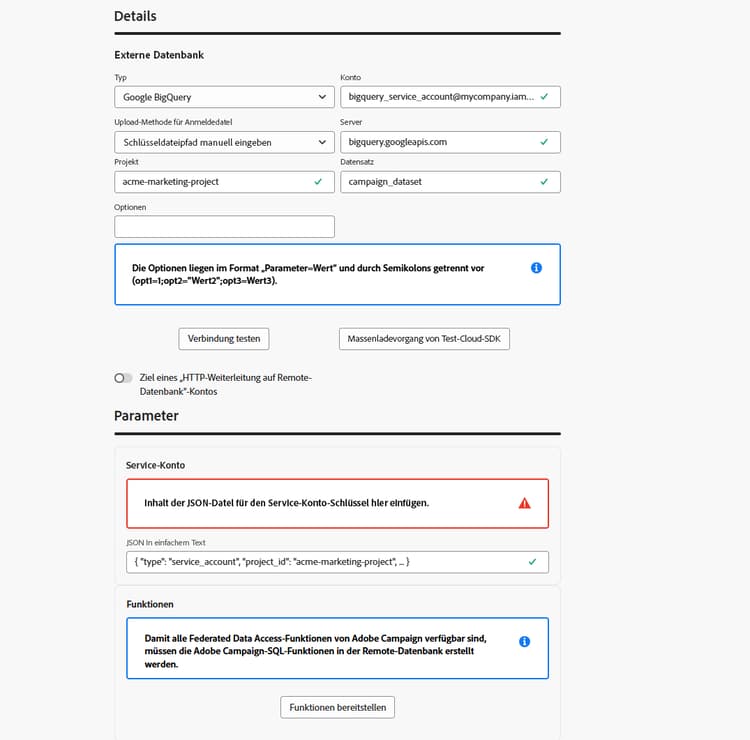Focus the empty Optionen input field
Image resolution: width=750 pixels, height=740 pixels.
(224, 227)
